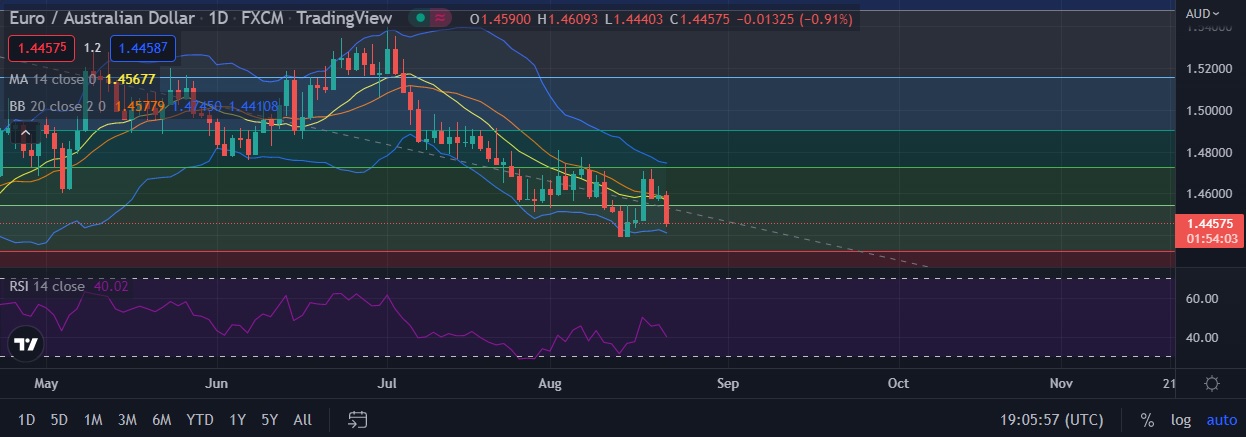Click the current price label 1.44575 on scale
This screenshot has height=437, width=1246.
coord(1210,223)
